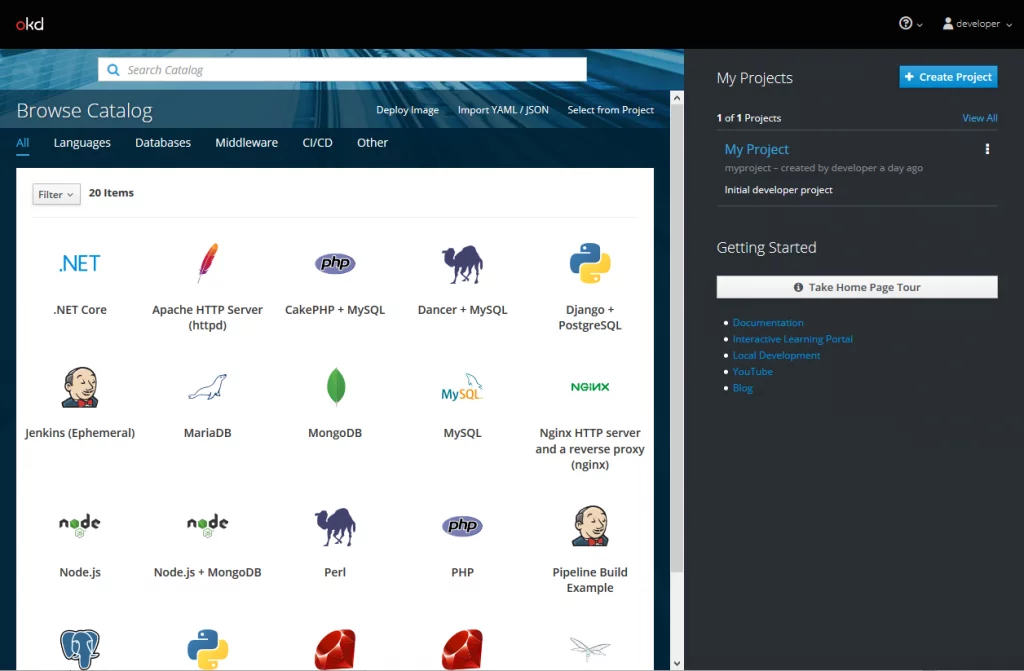Open the Node.js catalog icon
1024x671 pixels.
coord(80,525)
